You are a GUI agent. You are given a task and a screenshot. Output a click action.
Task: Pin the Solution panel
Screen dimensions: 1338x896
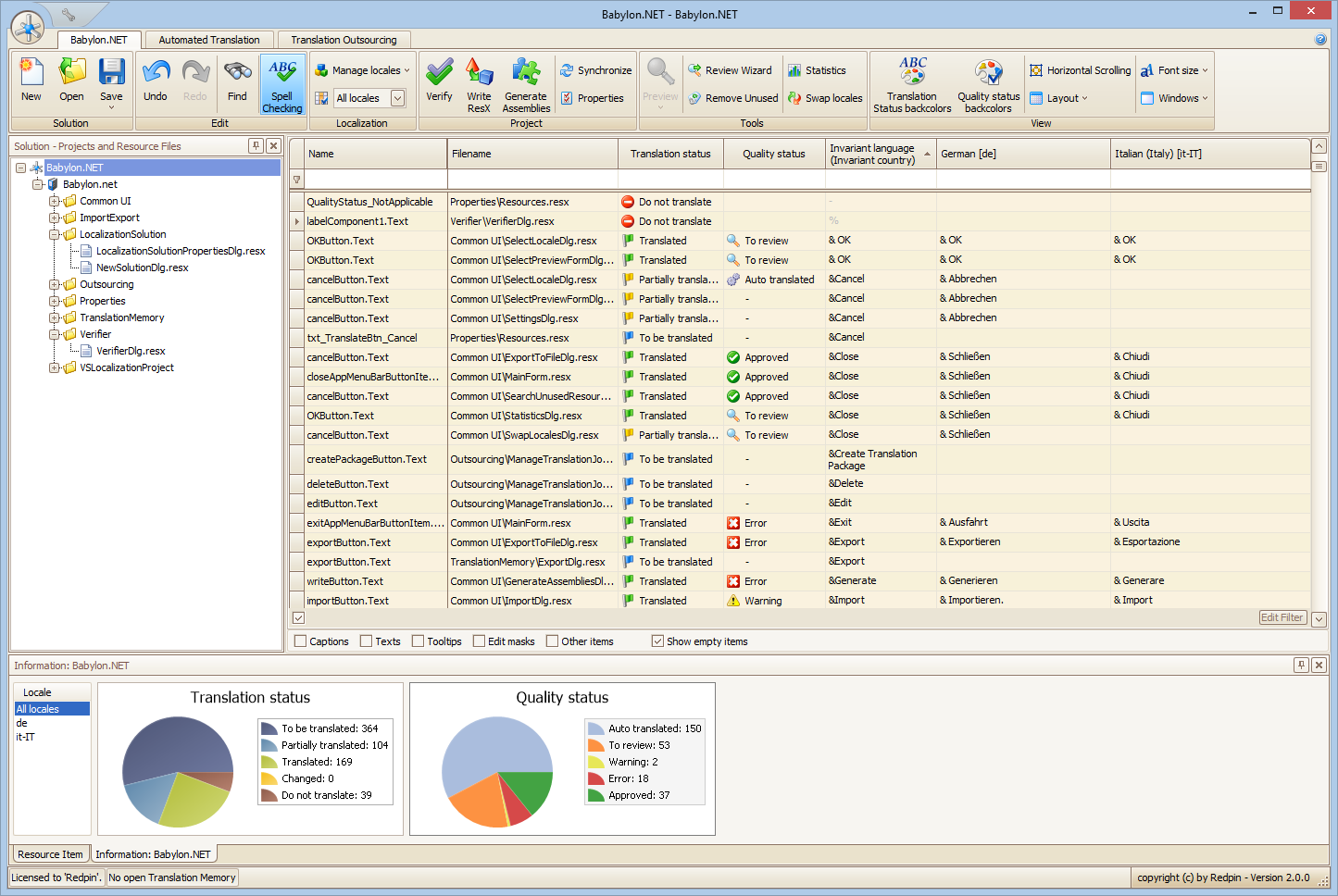tap(256, 145)
